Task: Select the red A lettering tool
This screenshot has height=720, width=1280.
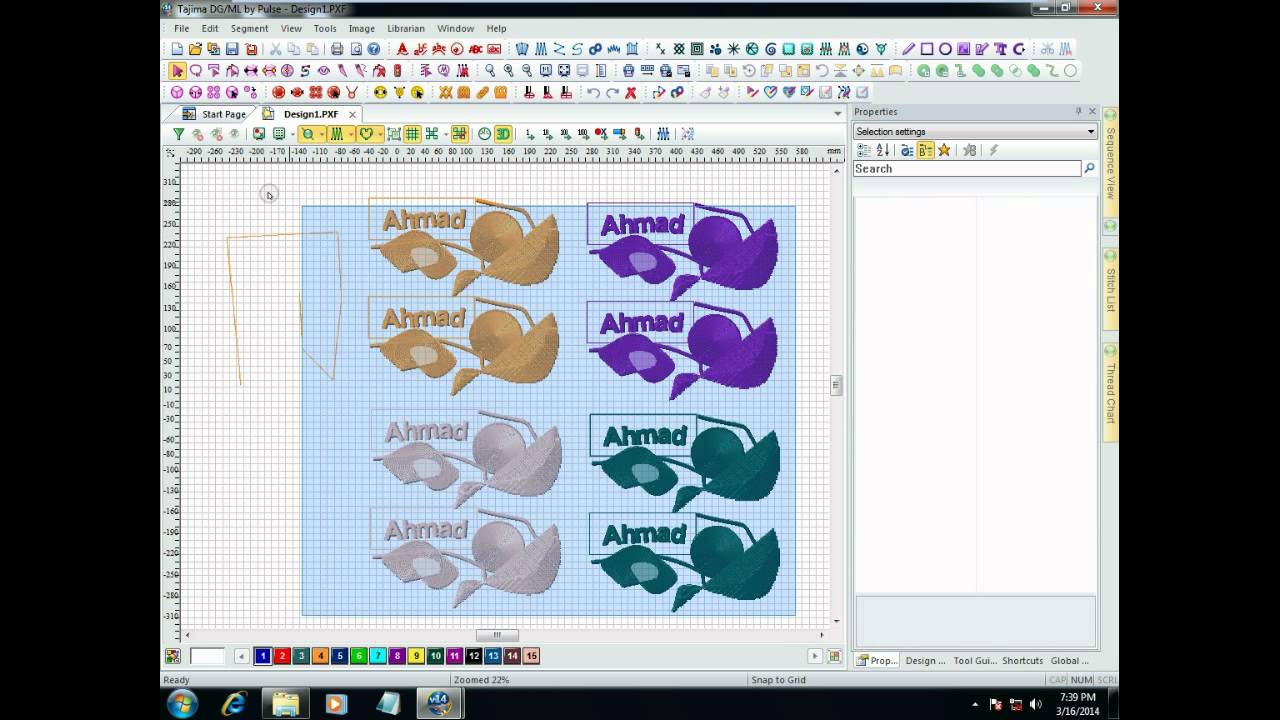Action: (402, 49)
